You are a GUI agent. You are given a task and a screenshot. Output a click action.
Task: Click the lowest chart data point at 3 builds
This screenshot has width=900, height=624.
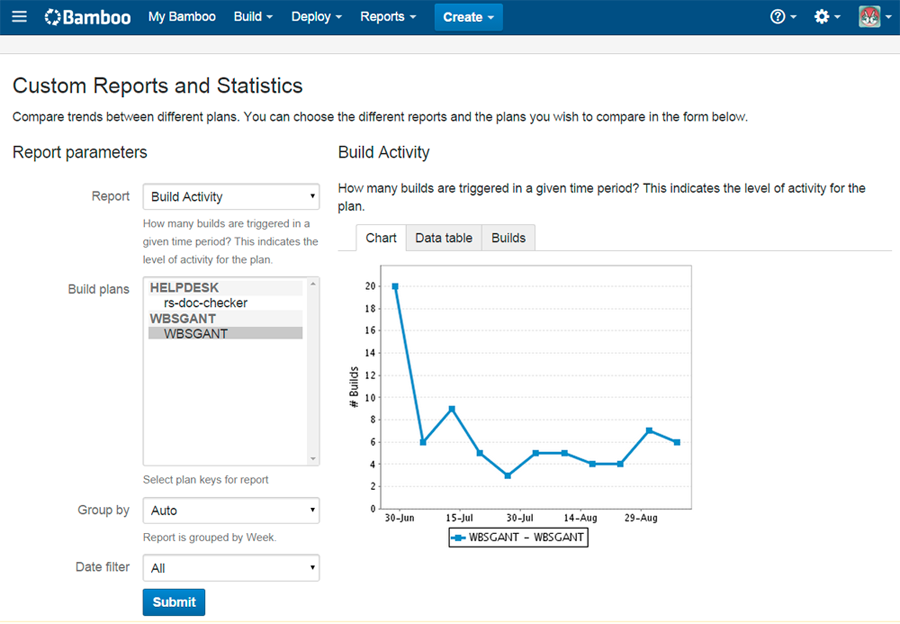pyautogui.click(x=508, y=476)
